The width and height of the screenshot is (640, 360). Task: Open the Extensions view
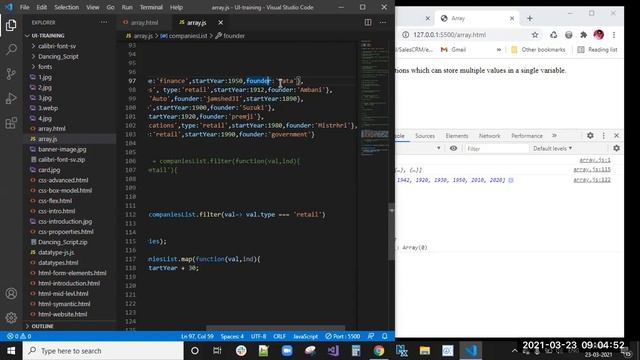pyautogui.click(x=11, y=123)
